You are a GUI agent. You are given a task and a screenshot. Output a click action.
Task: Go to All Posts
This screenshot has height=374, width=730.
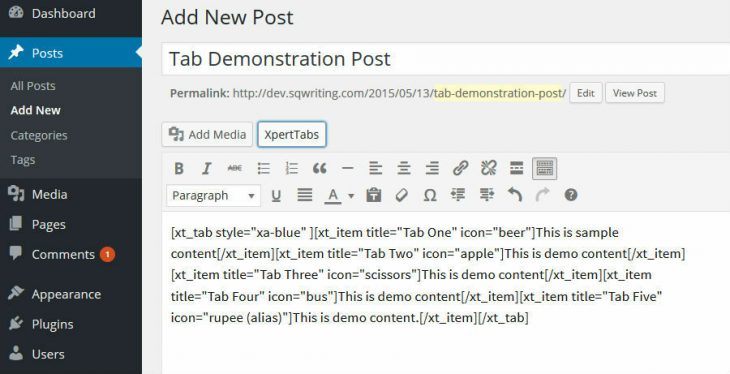pyautogui.click(x=33, y=86)
